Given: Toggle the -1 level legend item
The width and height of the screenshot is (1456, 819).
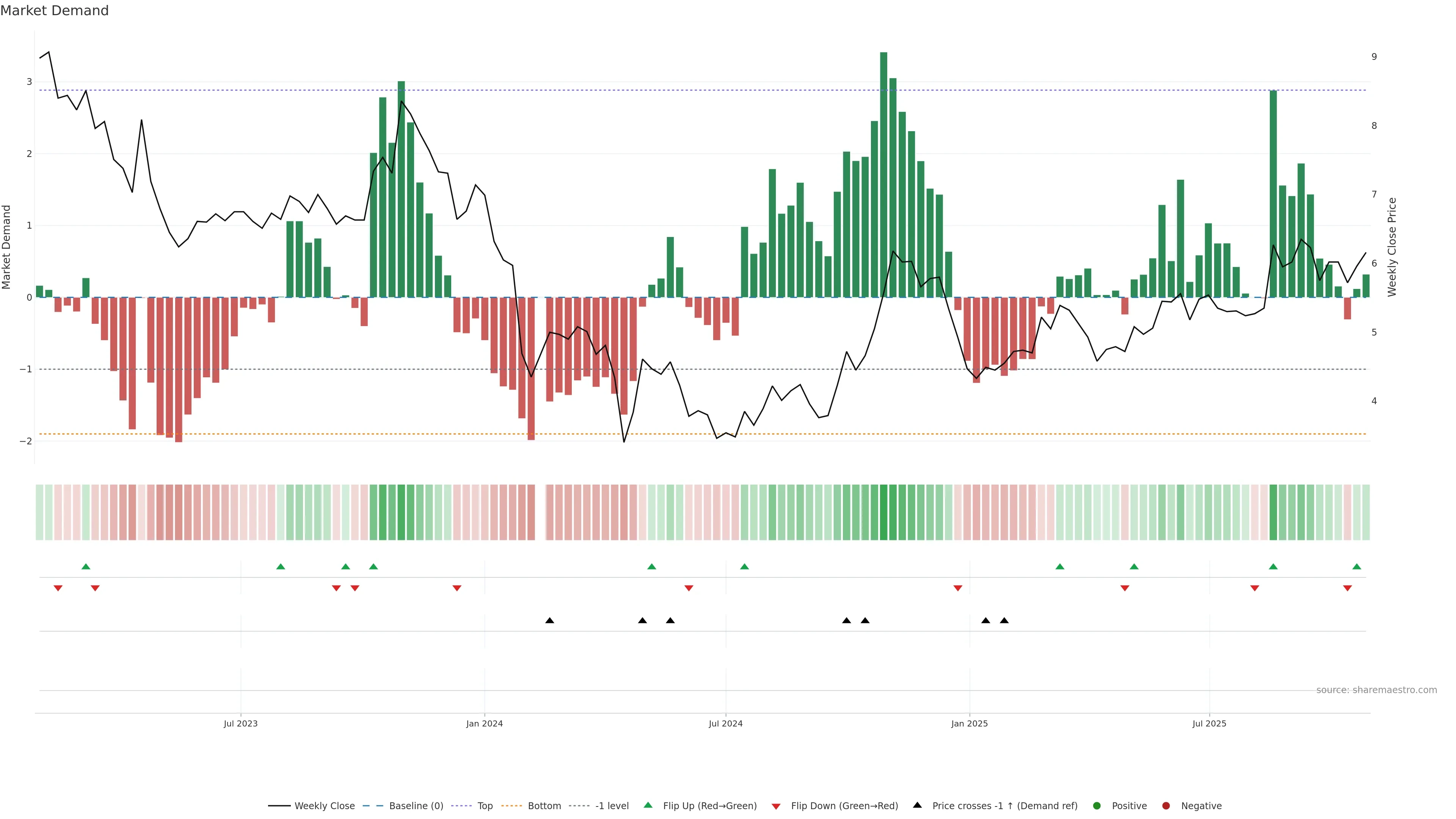Looking at the screenshot, I should 612,806.
